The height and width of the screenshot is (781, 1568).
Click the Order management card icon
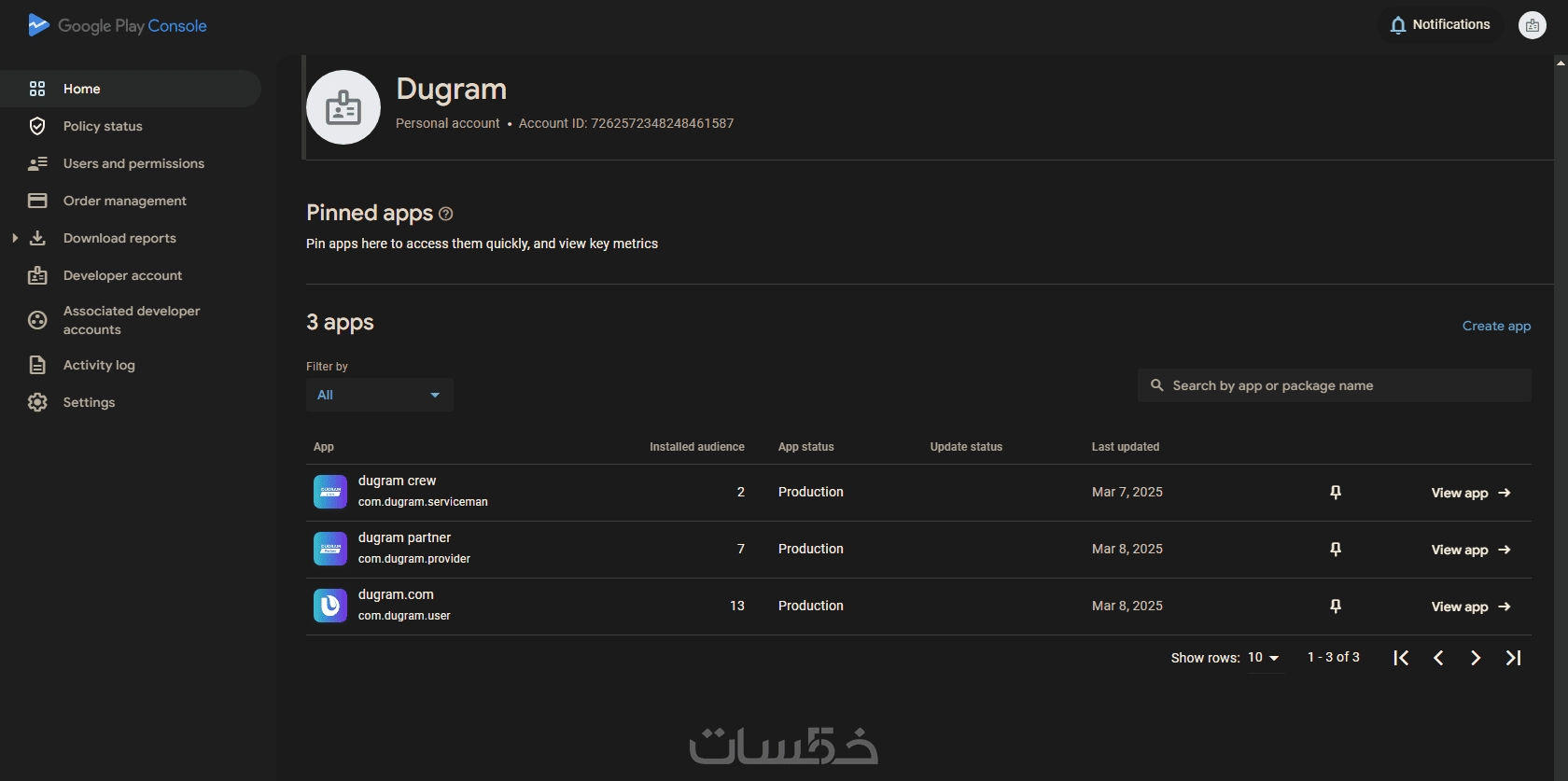(37, 201)
